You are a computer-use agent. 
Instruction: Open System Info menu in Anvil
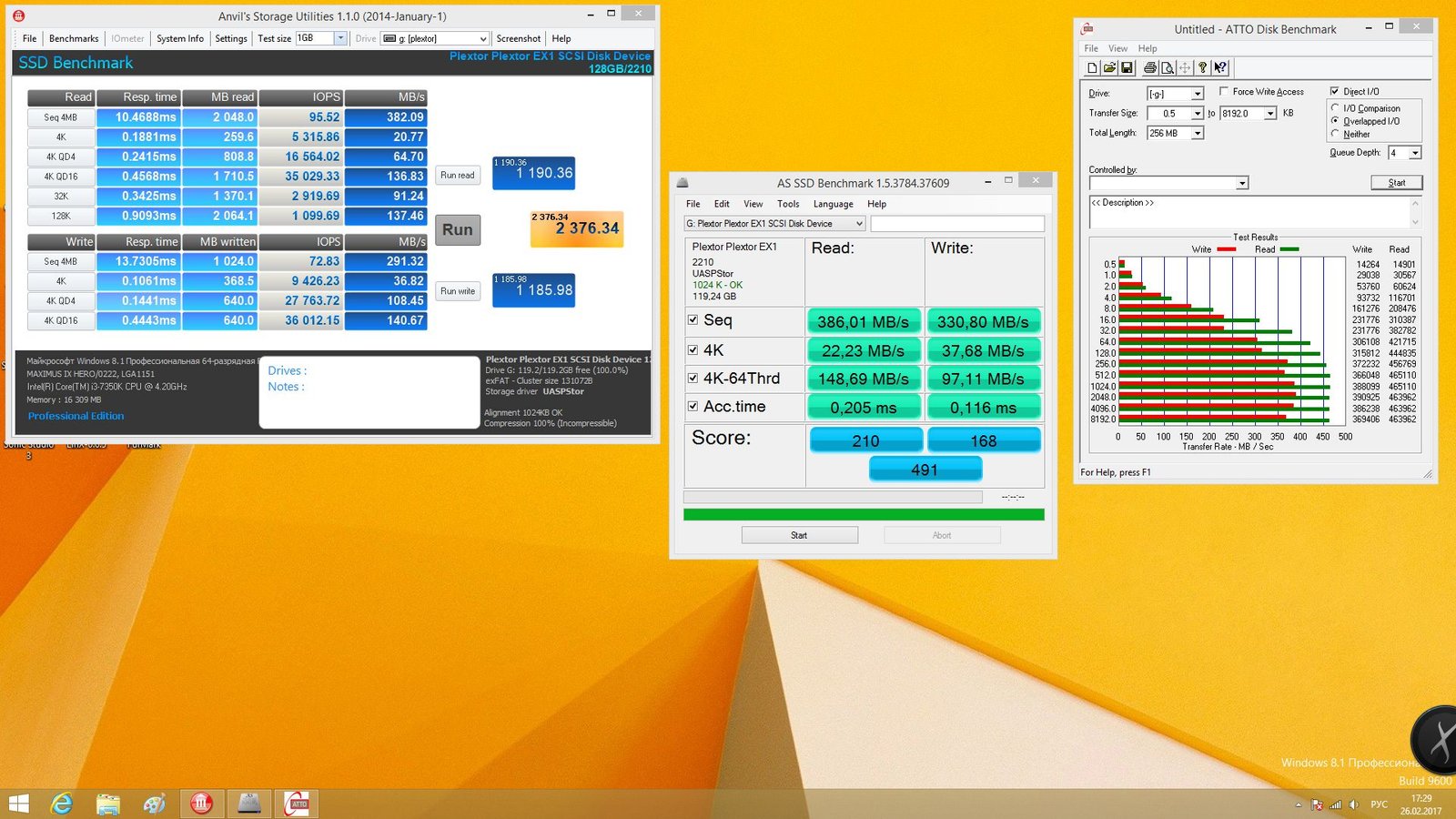(x=180, y=38)
